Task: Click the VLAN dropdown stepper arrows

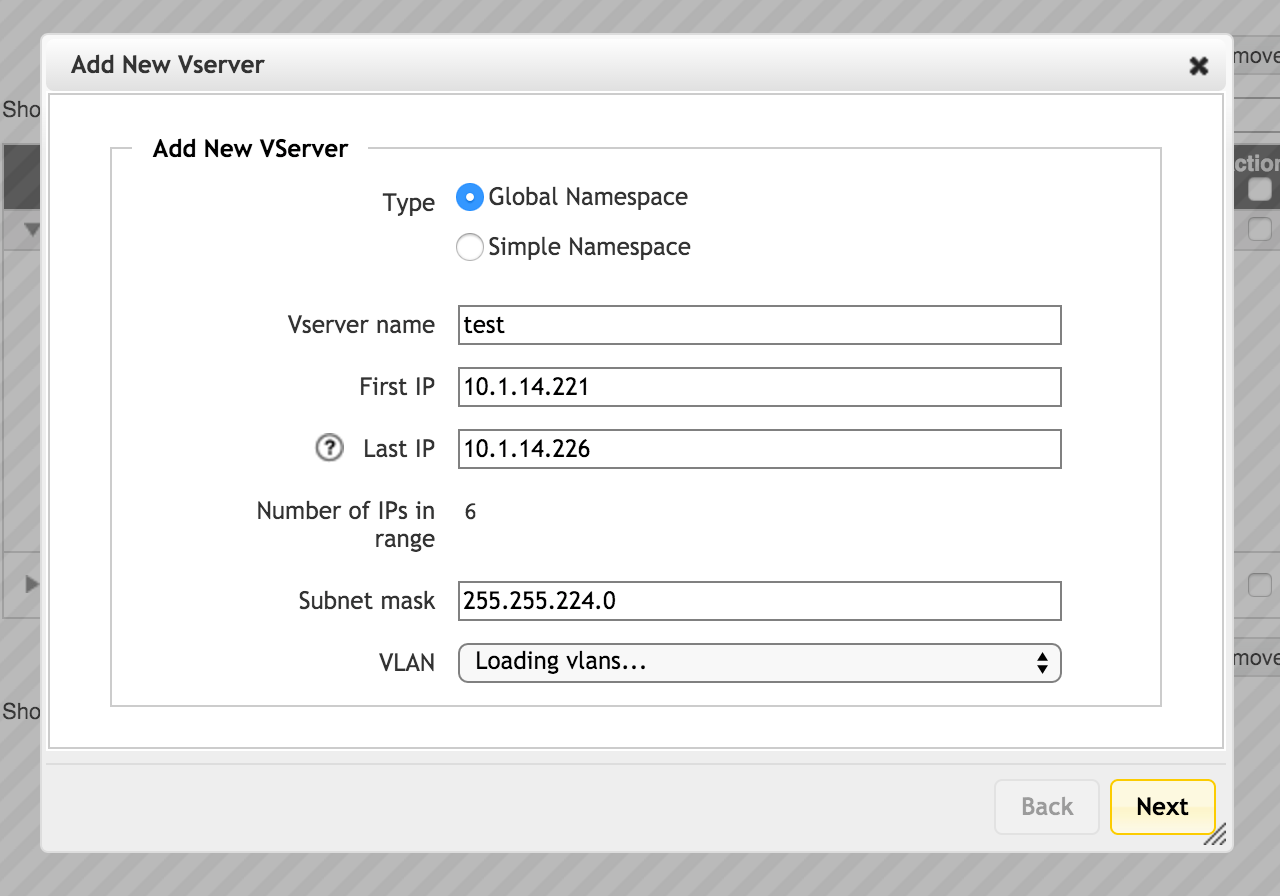Action: tap(1043, 662)
